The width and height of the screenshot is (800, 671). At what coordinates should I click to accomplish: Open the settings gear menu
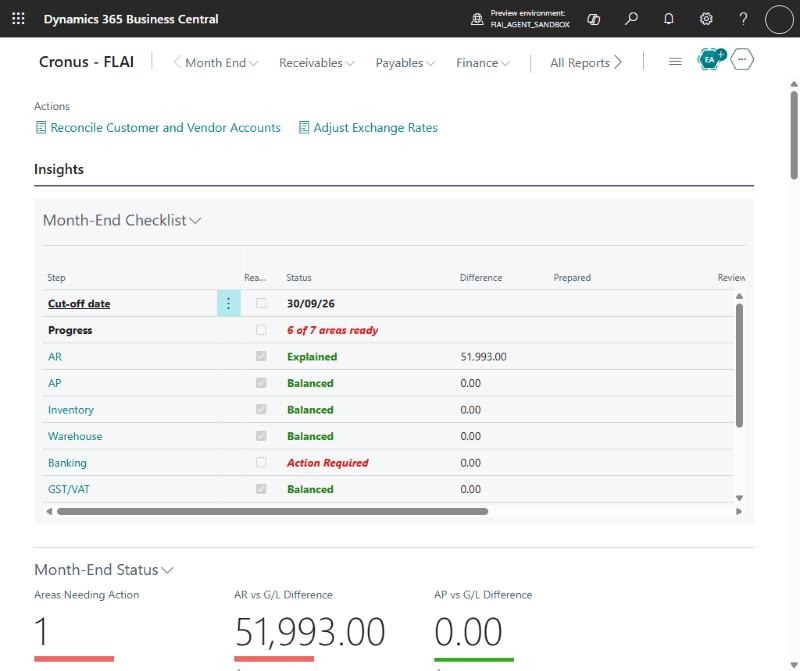(706, 19)
